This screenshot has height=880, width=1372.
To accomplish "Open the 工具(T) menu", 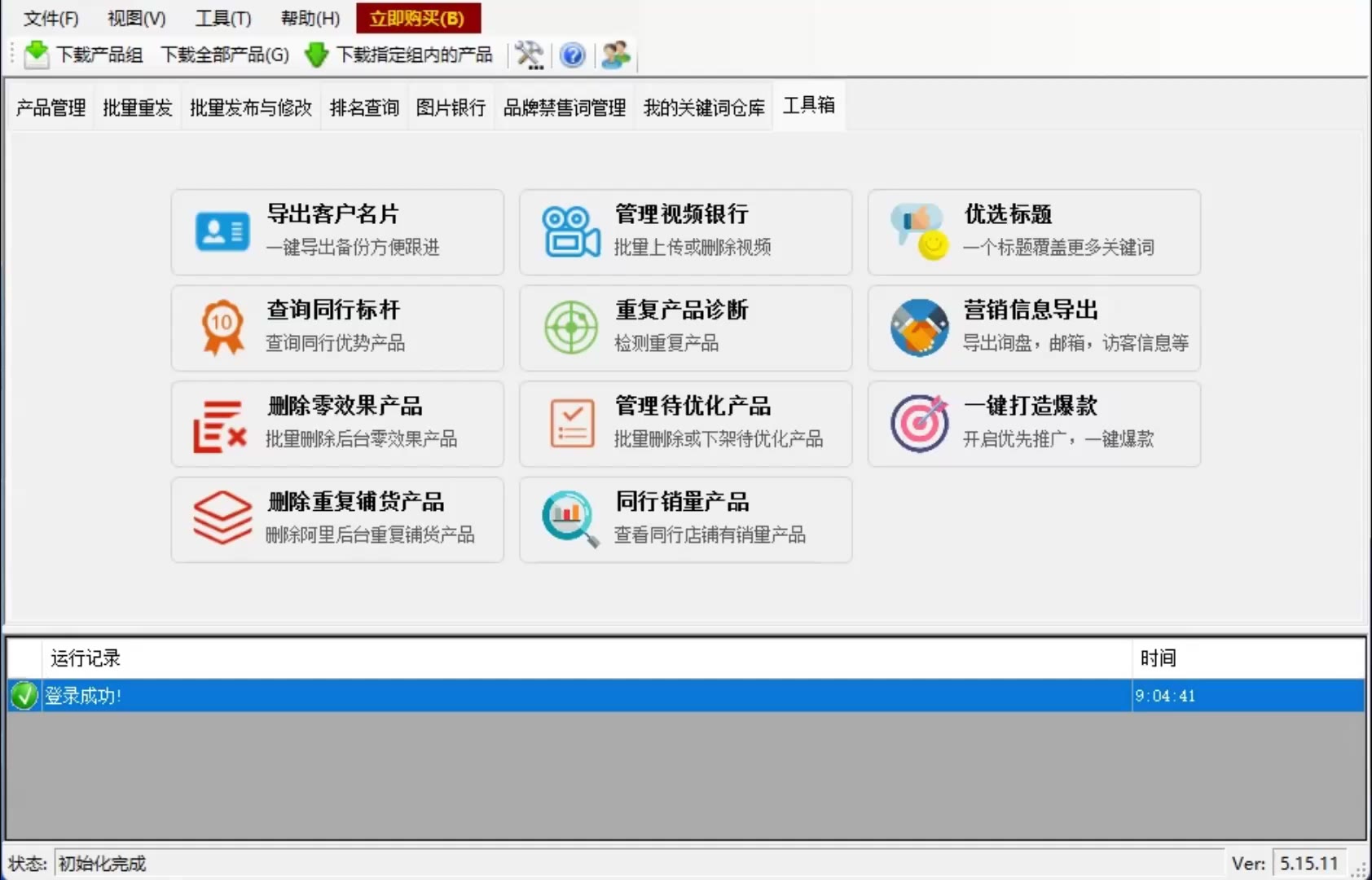I will click(223, 18).
